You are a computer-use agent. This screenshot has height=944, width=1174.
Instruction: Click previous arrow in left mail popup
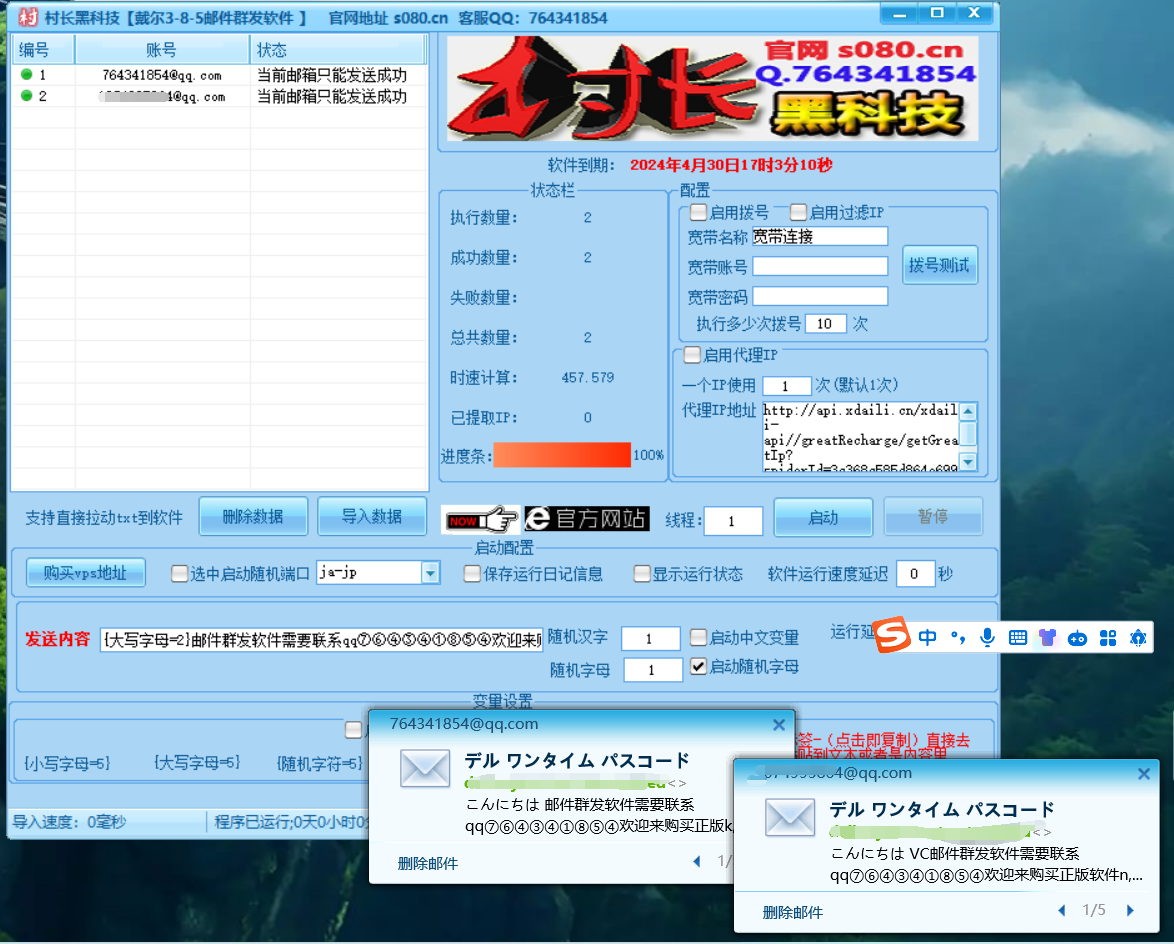(697, 862)
